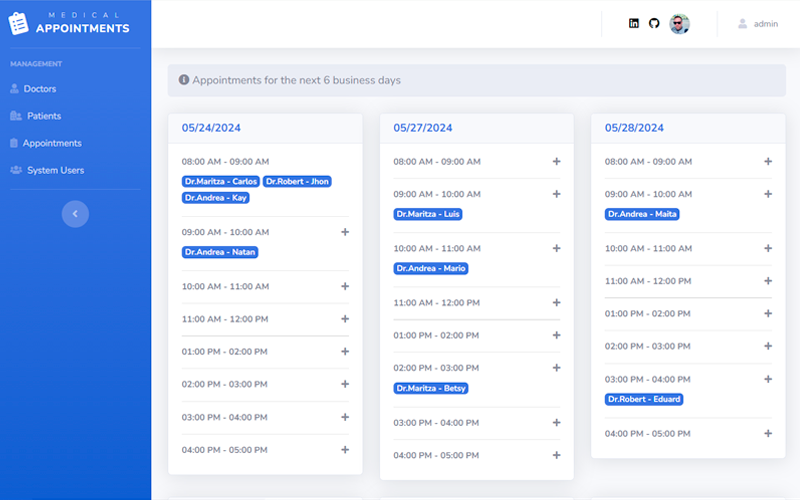Open the LinkedIn icon link
The height and width of the screenshot is (500, 800).
point(634,23)
